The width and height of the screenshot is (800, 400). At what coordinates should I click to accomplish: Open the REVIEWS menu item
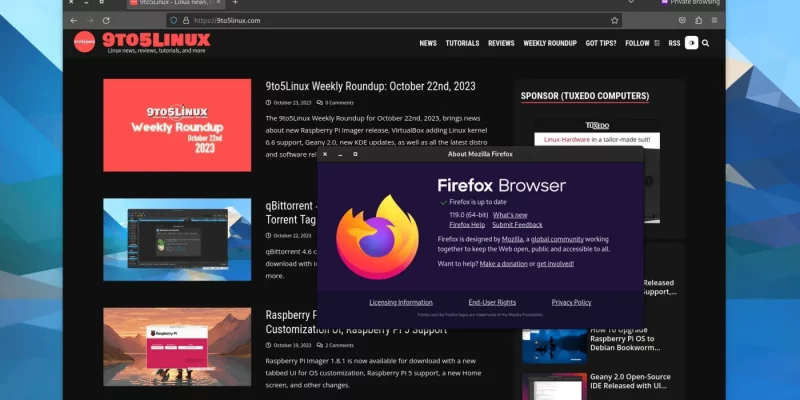(x=501, y=43)
